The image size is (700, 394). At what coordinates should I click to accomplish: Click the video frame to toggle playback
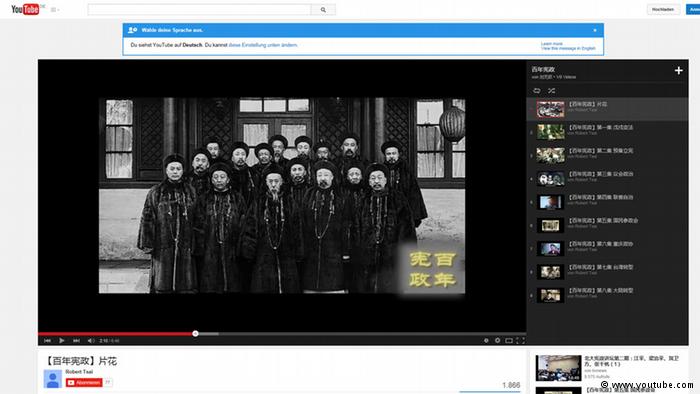282,195
